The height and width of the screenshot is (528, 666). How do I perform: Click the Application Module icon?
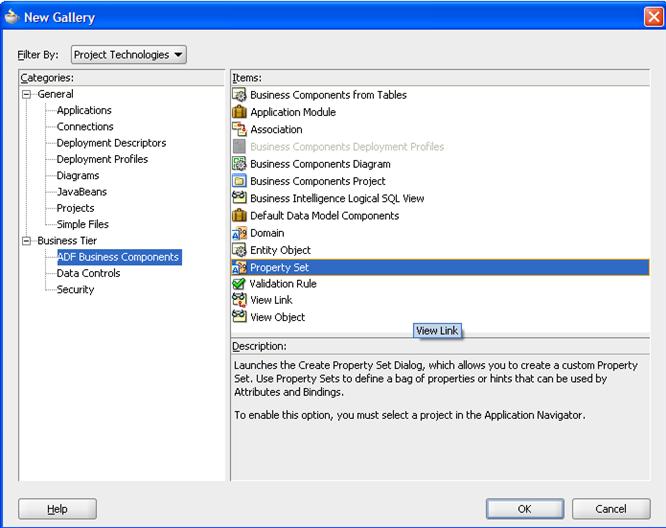coord(239,112)
